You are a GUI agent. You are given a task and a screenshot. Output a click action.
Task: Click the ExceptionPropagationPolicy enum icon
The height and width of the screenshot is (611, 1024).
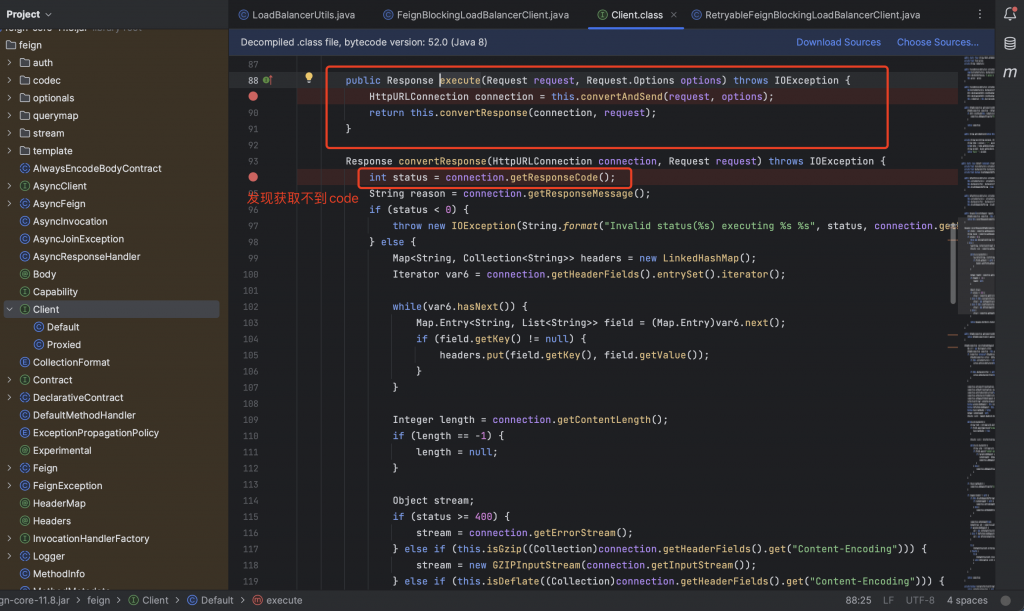click(25, 433)
